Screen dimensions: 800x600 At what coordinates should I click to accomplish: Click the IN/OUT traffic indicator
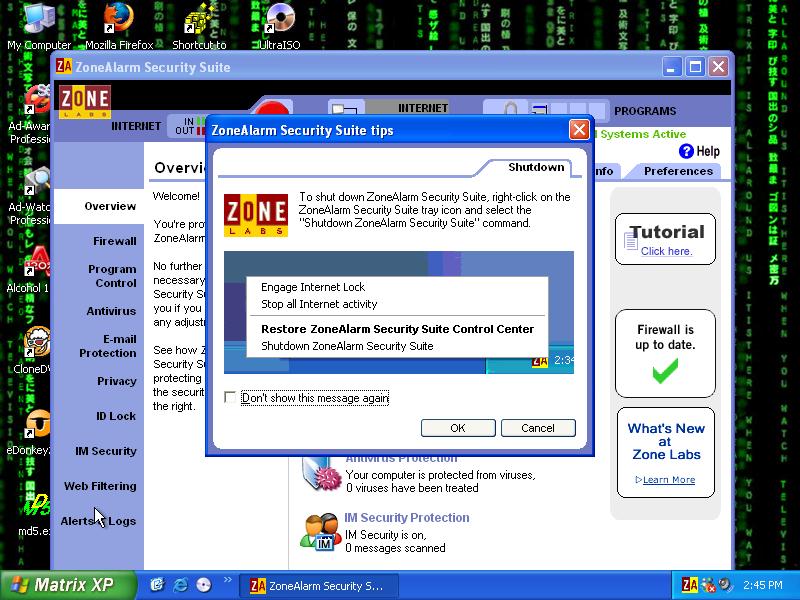(x=189, y=126)
